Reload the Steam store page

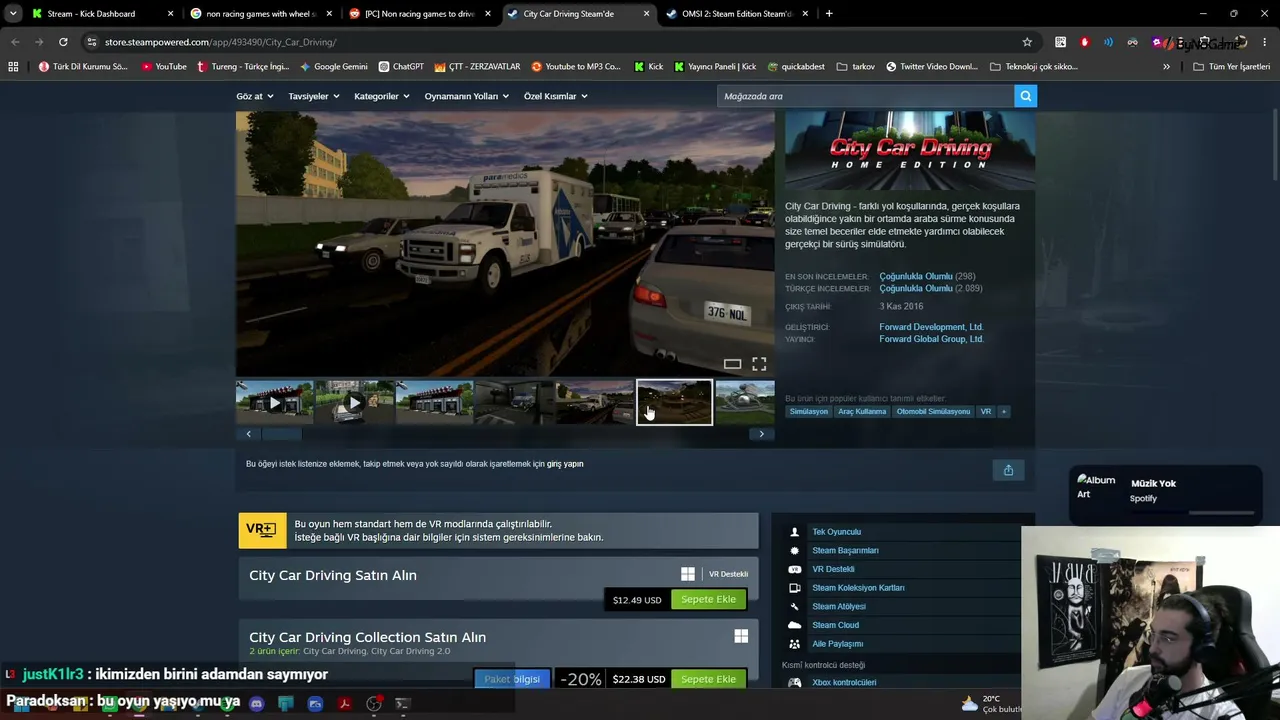click(x=63, y=42)
